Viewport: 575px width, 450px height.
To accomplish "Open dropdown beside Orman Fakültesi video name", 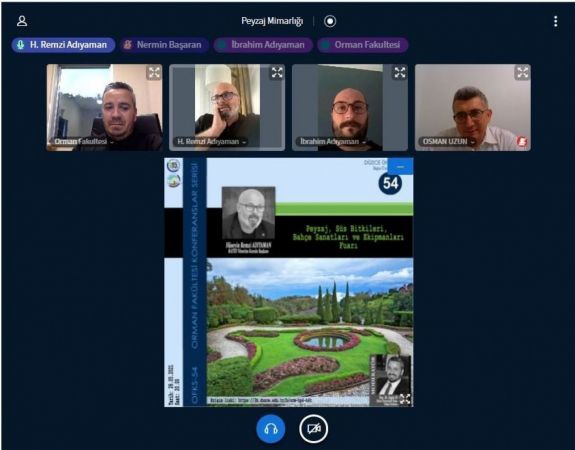I will point(111,142).
